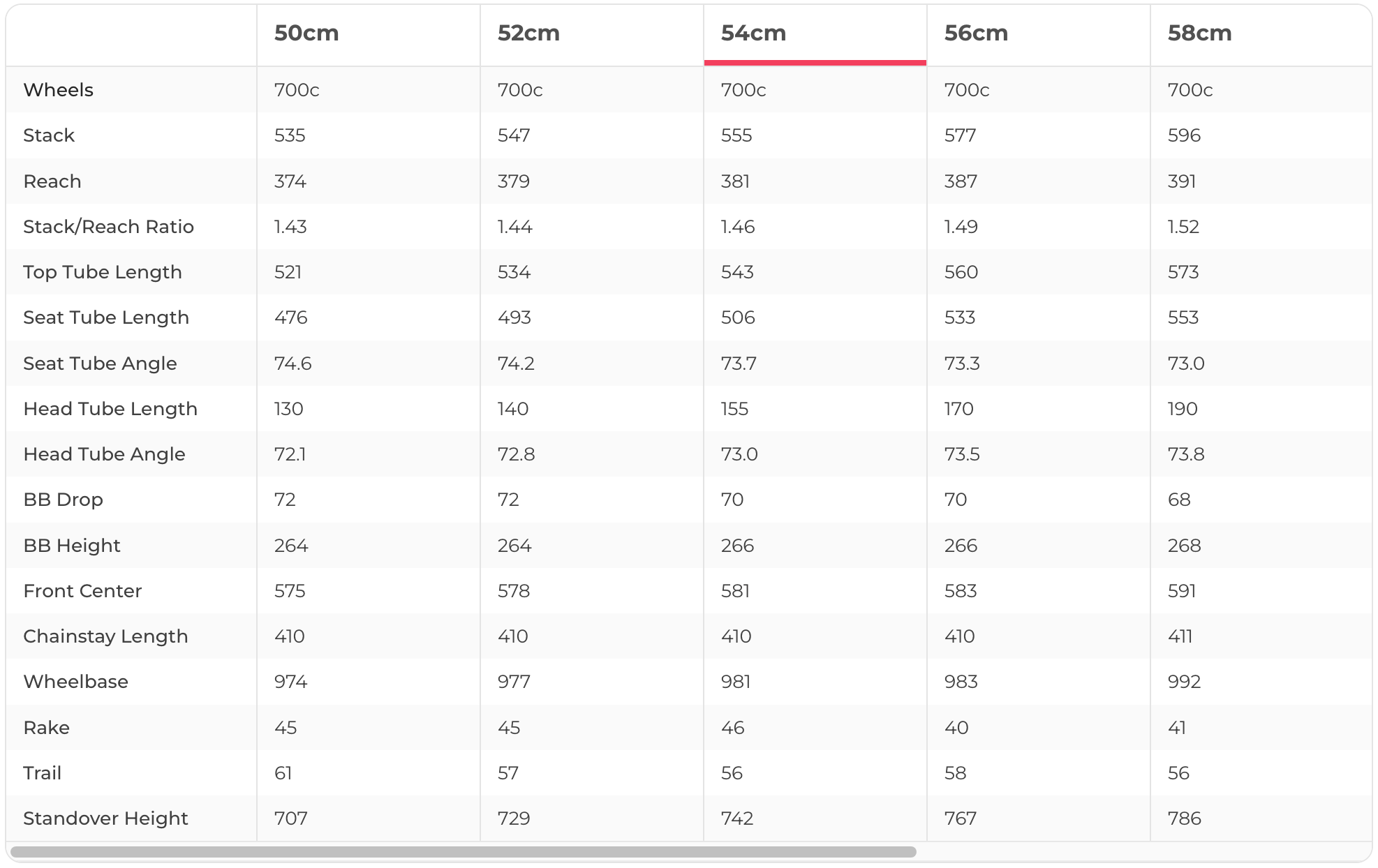Click the Trail row label
This screenshot has height=868, width=1378.
43,773
